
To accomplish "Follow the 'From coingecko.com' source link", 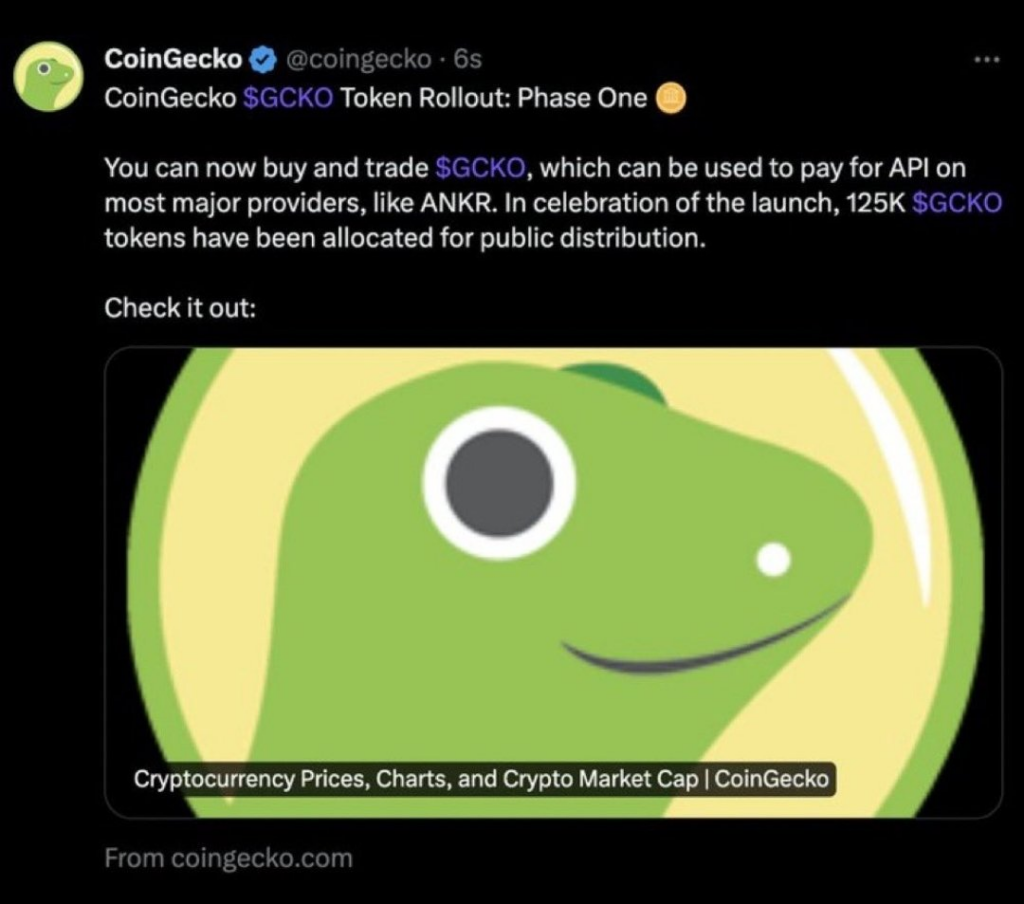I will (228, 858).
